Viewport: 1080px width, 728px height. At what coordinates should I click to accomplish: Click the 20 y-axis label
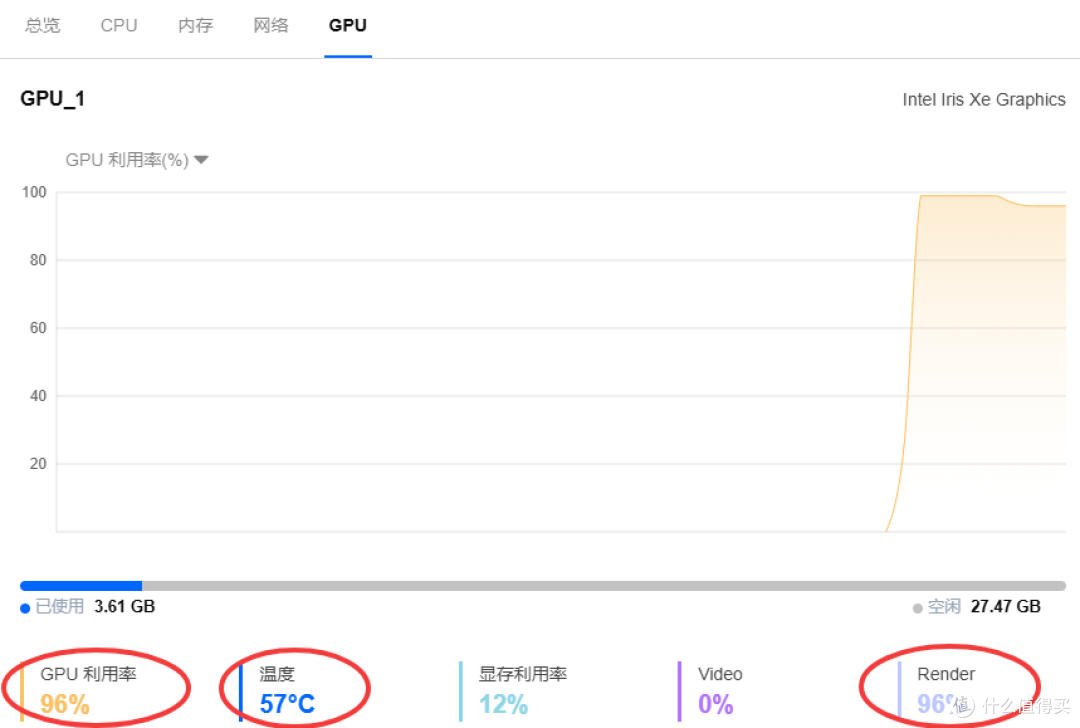pos(38,464)
